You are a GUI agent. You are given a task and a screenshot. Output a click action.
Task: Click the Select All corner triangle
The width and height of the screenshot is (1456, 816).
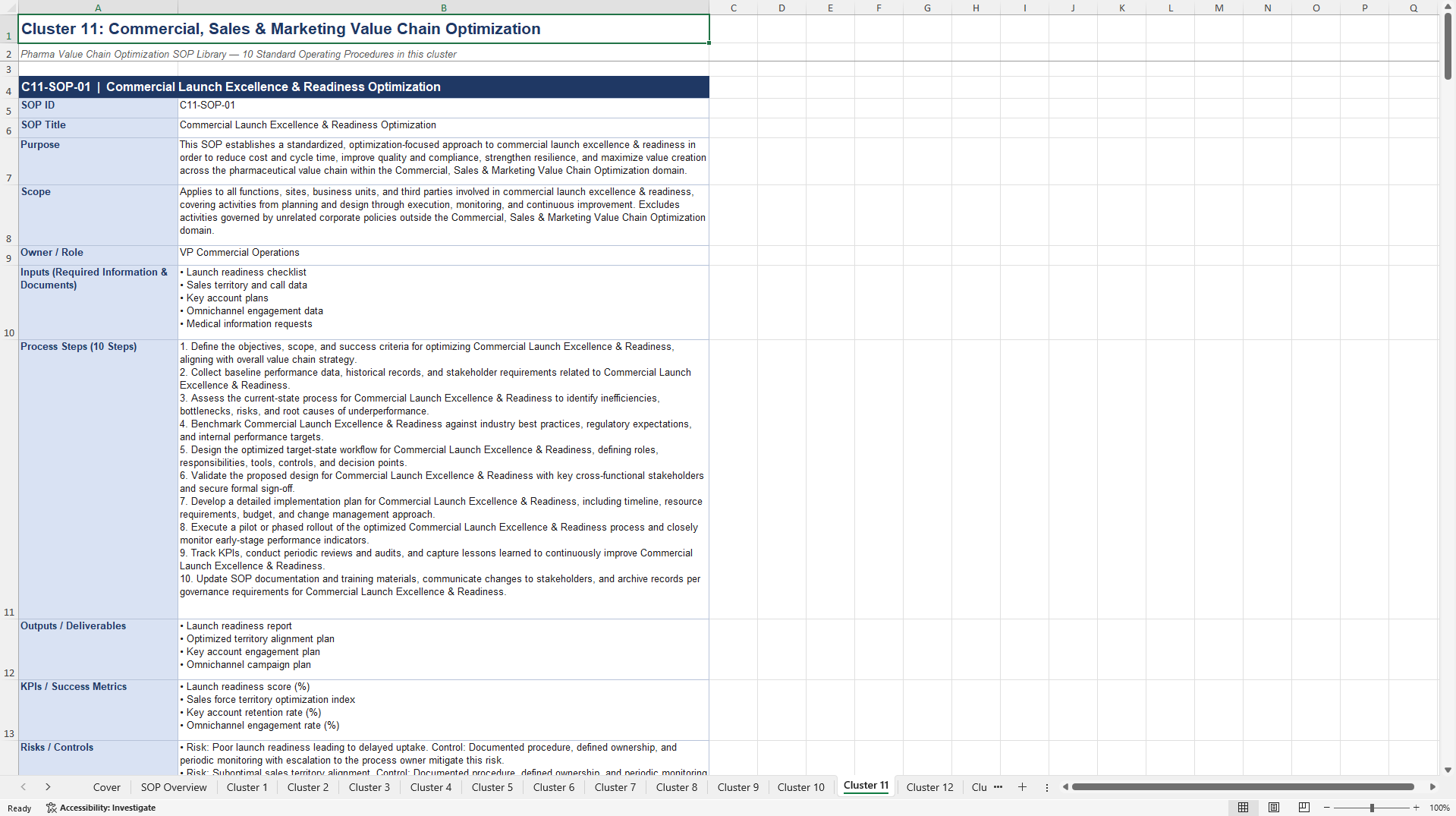point(9,8)
